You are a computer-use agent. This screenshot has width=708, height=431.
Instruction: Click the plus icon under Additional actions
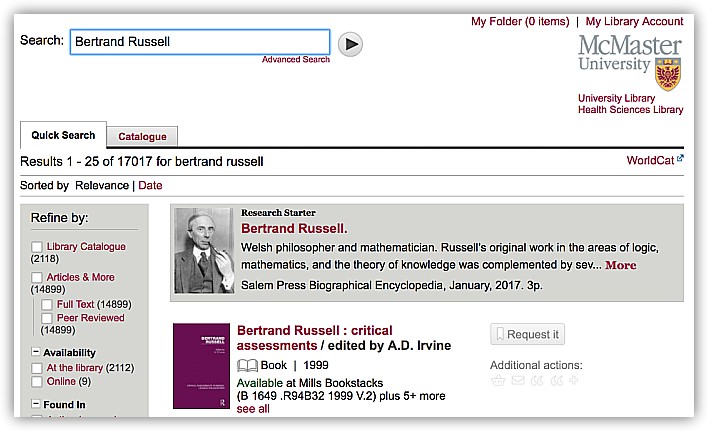point(573,380)
